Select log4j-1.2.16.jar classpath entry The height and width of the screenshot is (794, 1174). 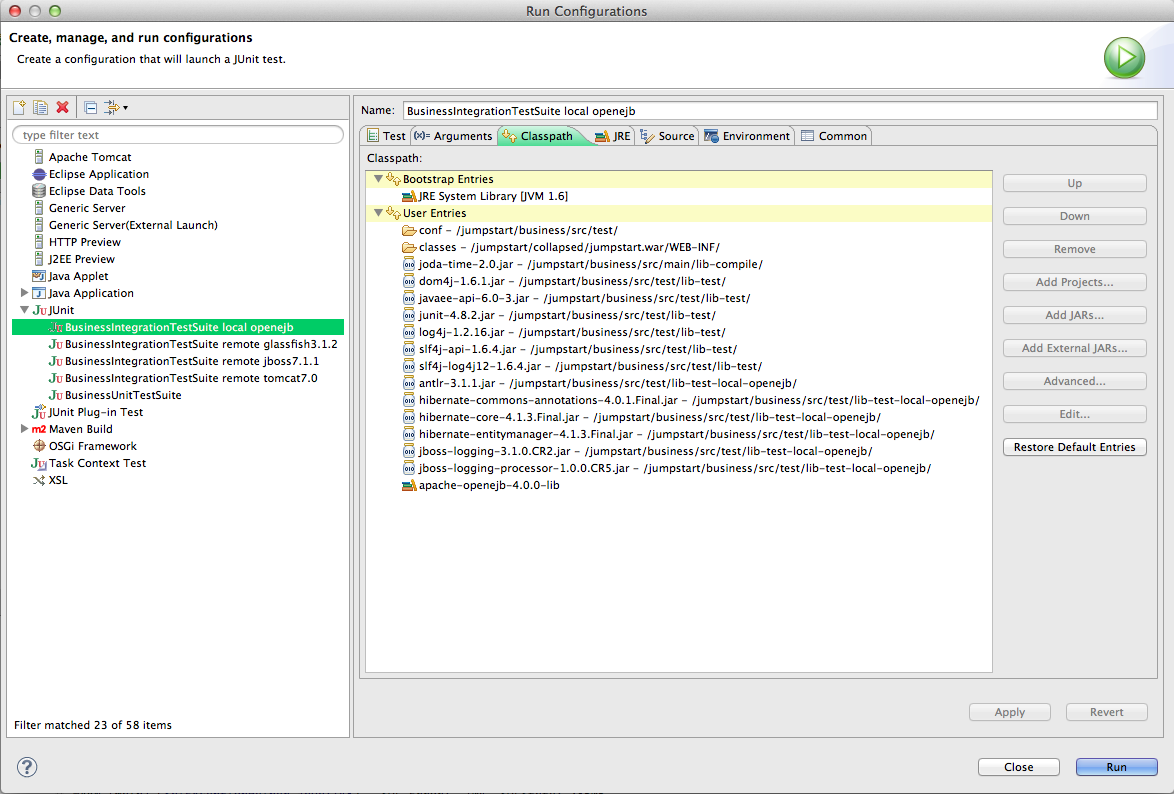pos(564,332)
